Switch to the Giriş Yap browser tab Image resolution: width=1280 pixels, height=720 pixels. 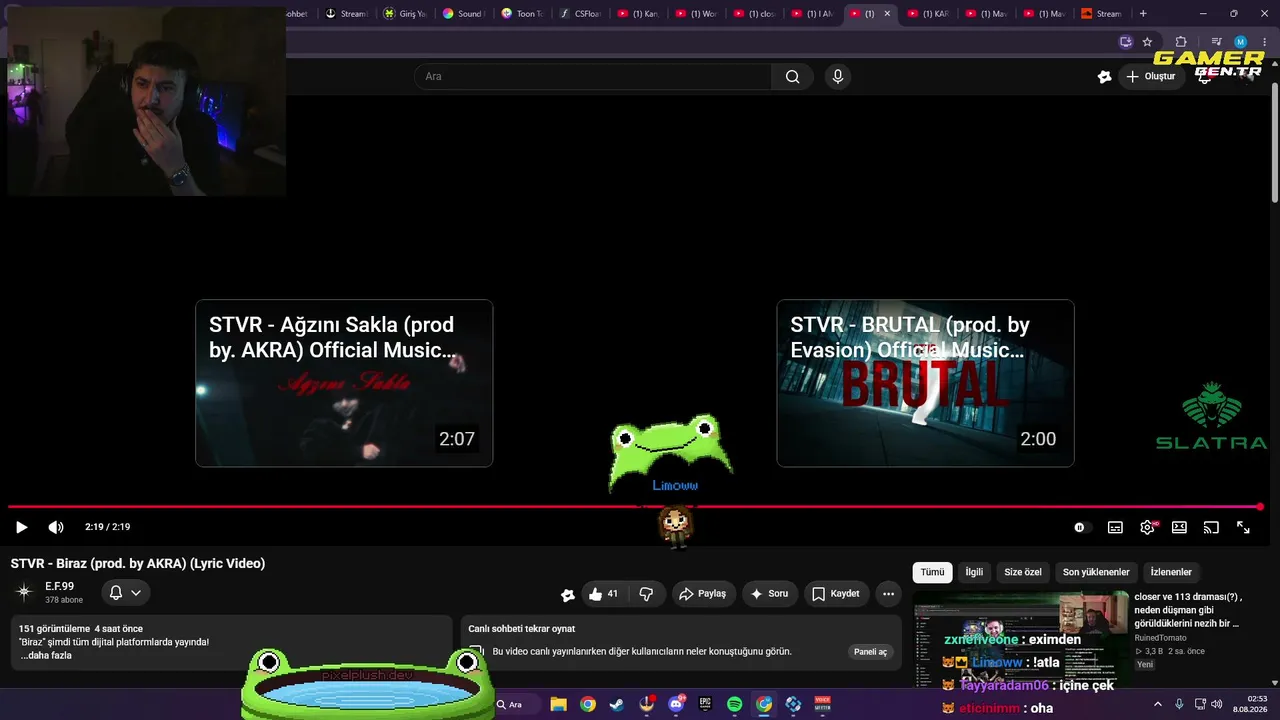pyautogui.click(x=405, y=14)
